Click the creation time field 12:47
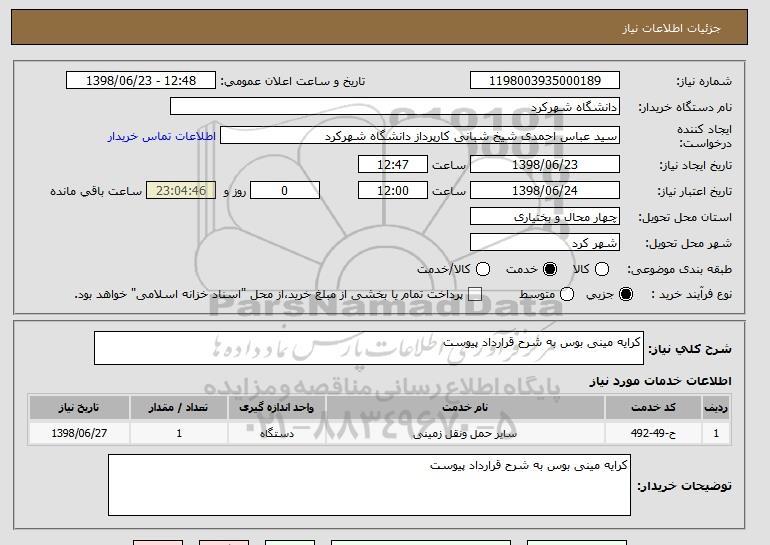The height and width of the screenshot is (545, 770). [393, 164]
